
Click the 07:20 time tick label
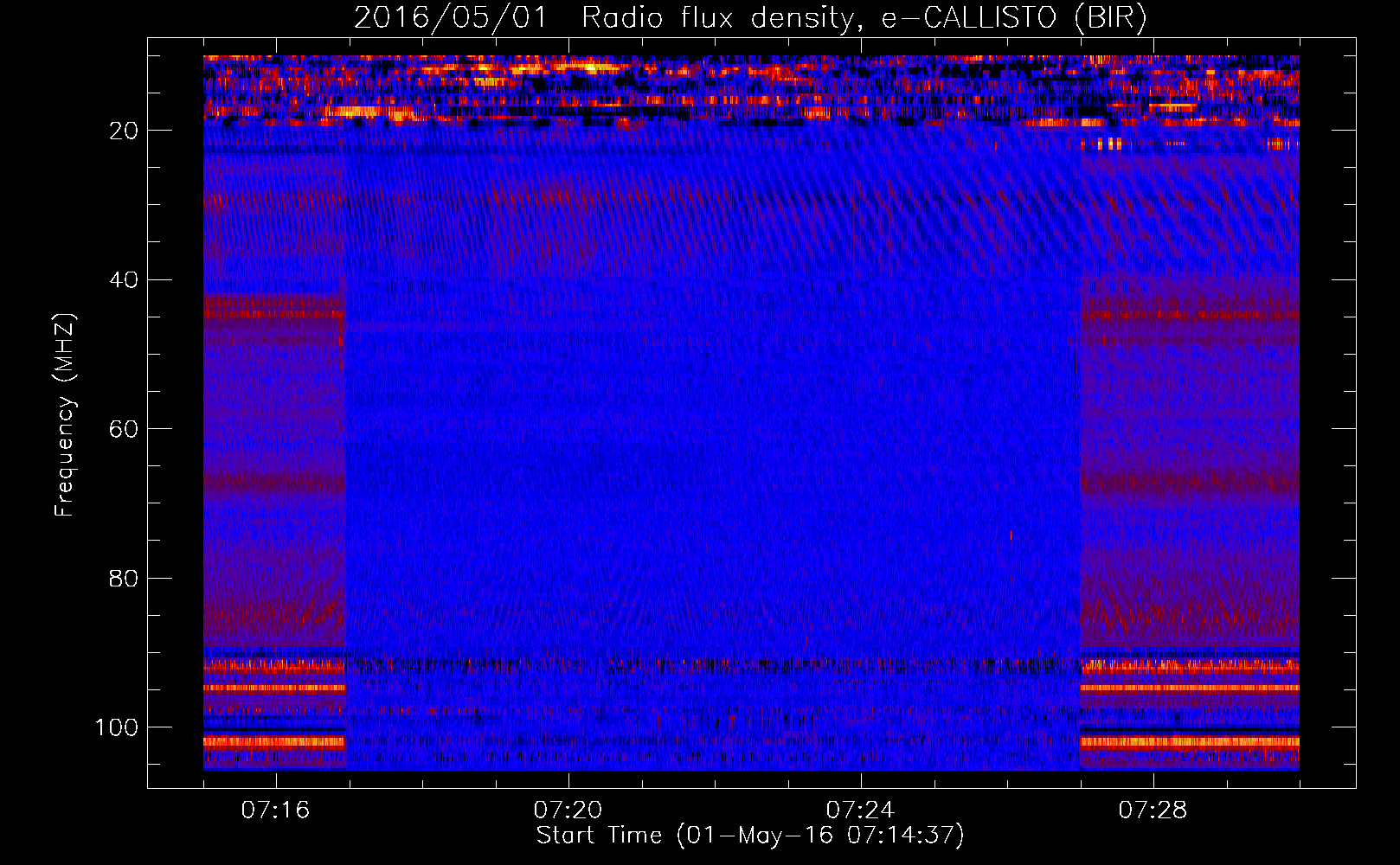click(568, 811)
